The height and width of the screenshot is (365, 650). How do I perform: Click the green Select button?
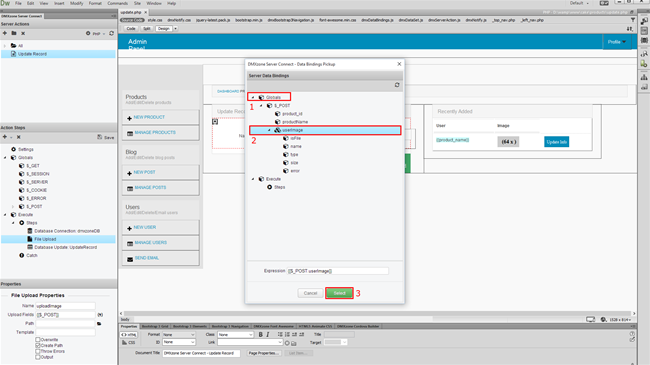339,293
